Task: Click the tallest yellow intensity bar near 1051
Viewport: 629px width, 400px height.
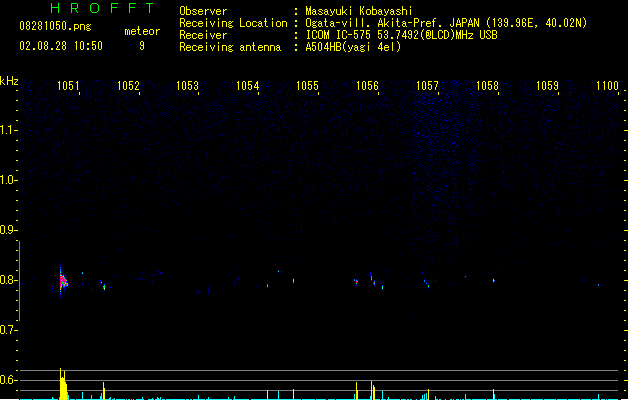Action: coord(61,384)
